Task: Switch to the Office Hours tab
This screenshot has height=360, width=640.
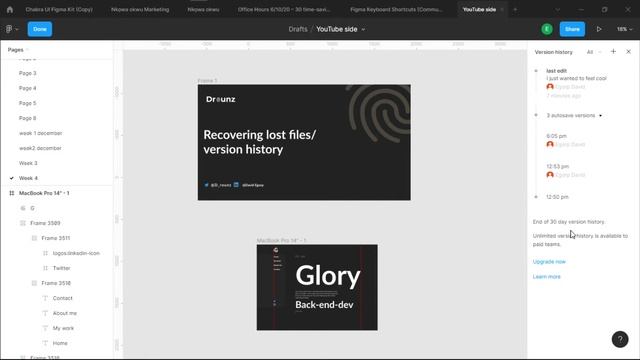Action: [284, 9]
